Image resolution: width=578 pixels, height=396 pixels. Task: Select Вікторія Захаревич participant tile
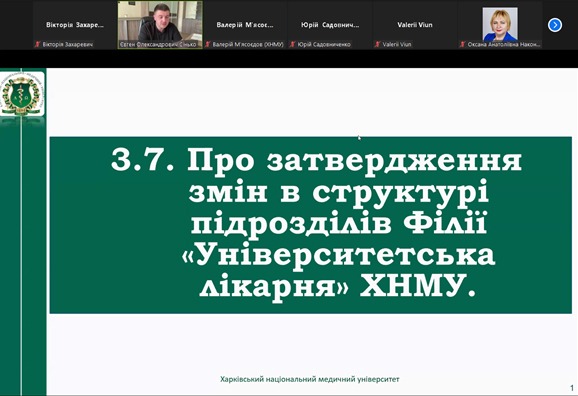click(x=75, y=25)
